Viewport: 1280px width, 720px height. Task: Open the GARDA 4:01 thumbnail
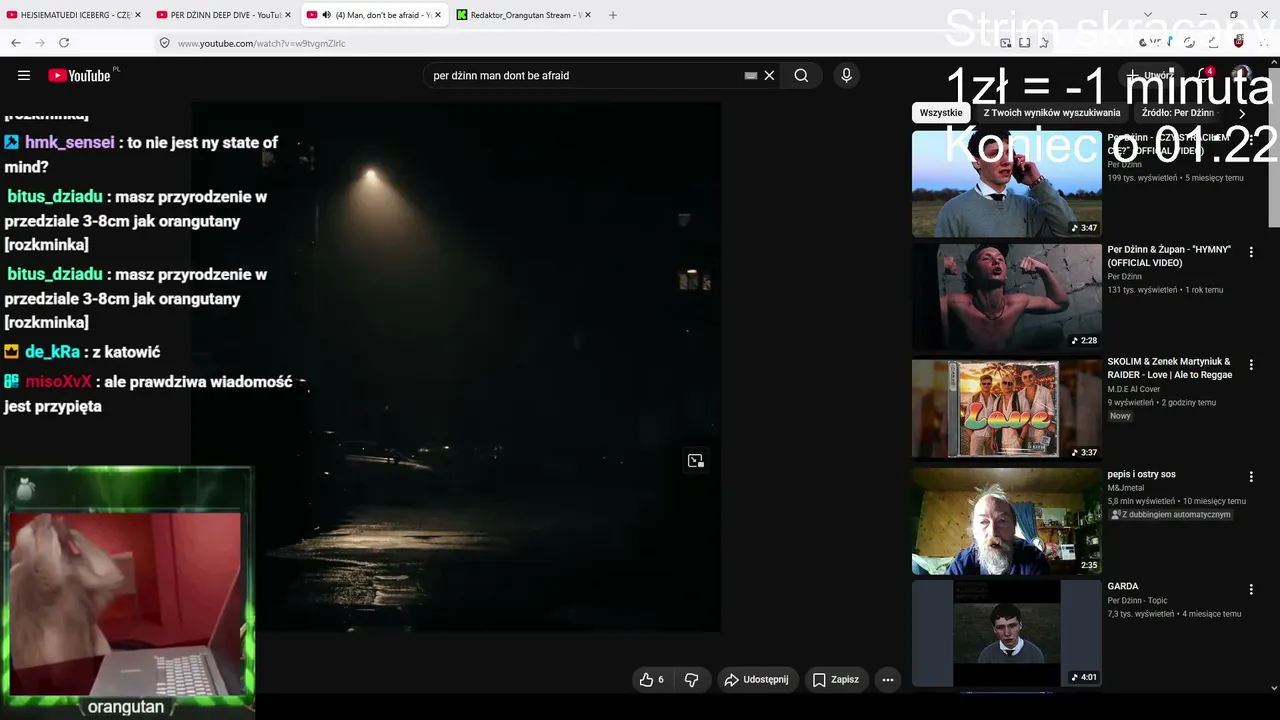[x=1007, y=634]
